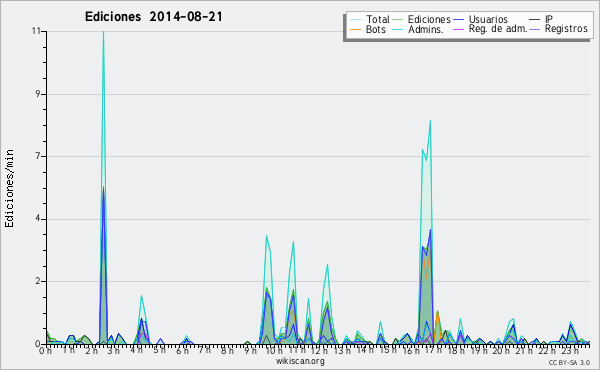Select the "Registros" legend label
Screen dimensions: 600x370
coord(566,29)
